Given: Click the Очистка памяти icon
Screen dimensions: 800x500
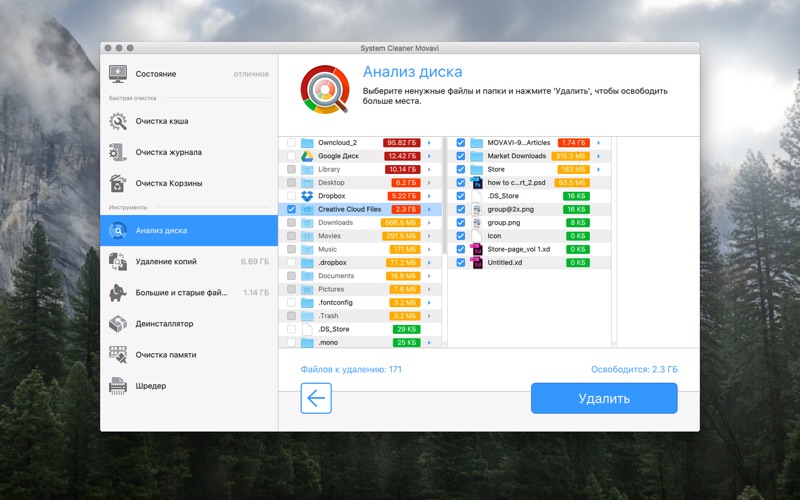Looking at the screenshot, I should coord(118,355).
